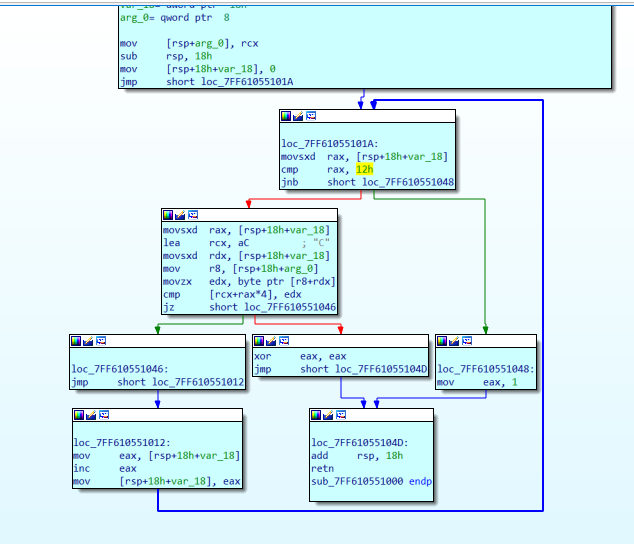Click 'sub rsp, 18h' instruction
Viewport: 634px width, 544px height.
pyautogui.click(x=166, y=56)
